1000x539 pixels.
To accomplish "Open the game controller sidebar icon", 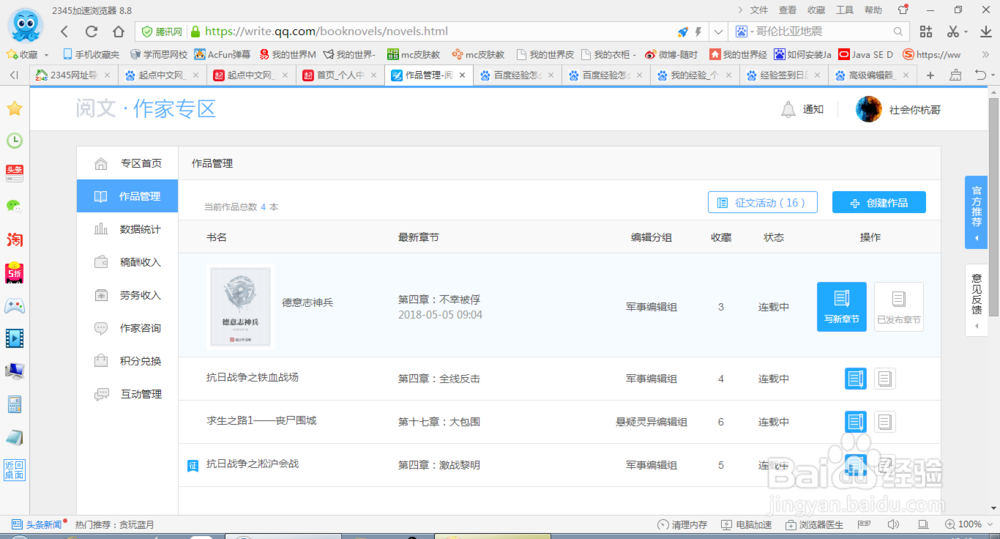I will tap(15, 306).
